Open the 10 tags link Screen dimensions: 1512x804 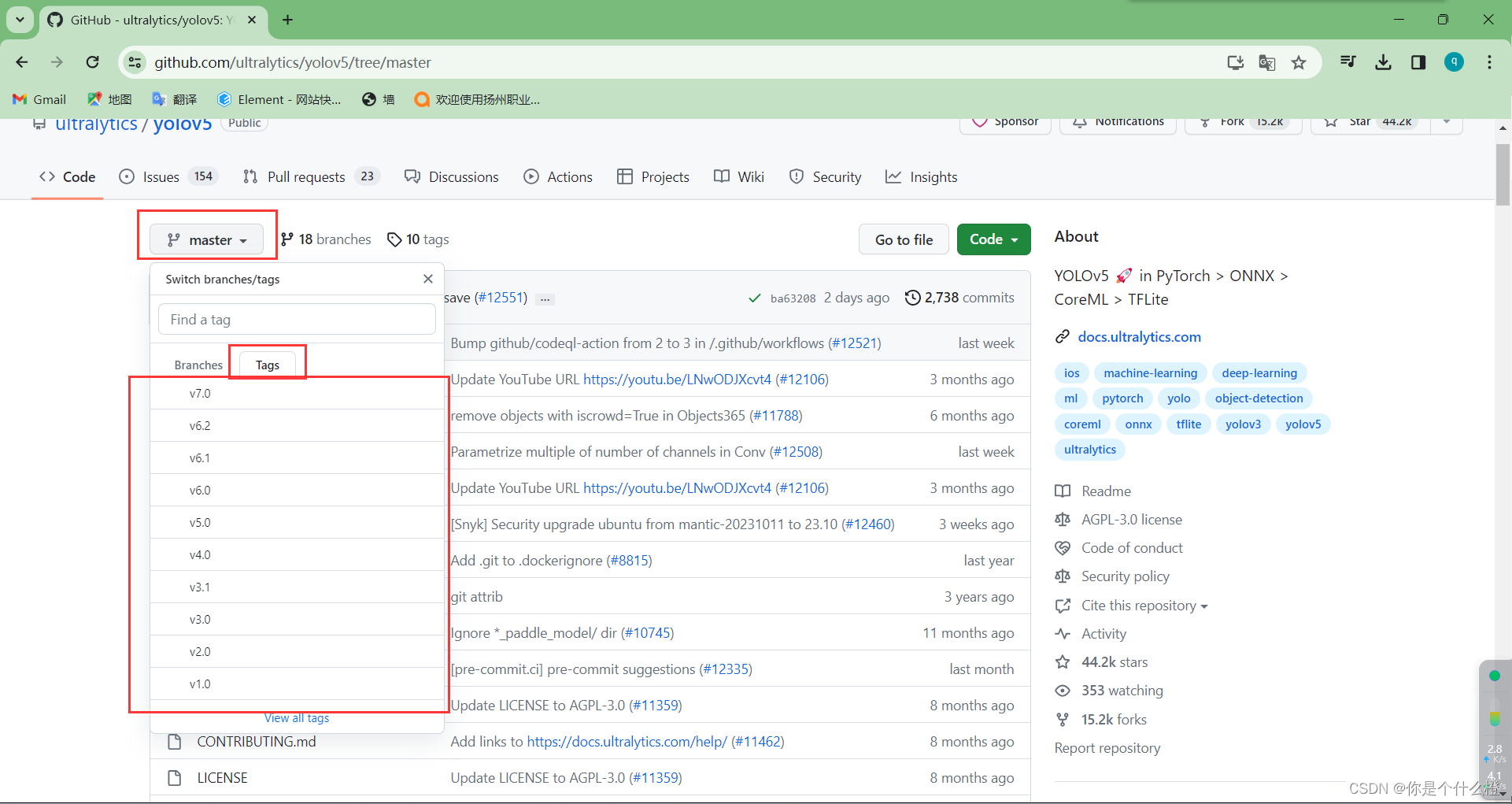coord(418,239)
